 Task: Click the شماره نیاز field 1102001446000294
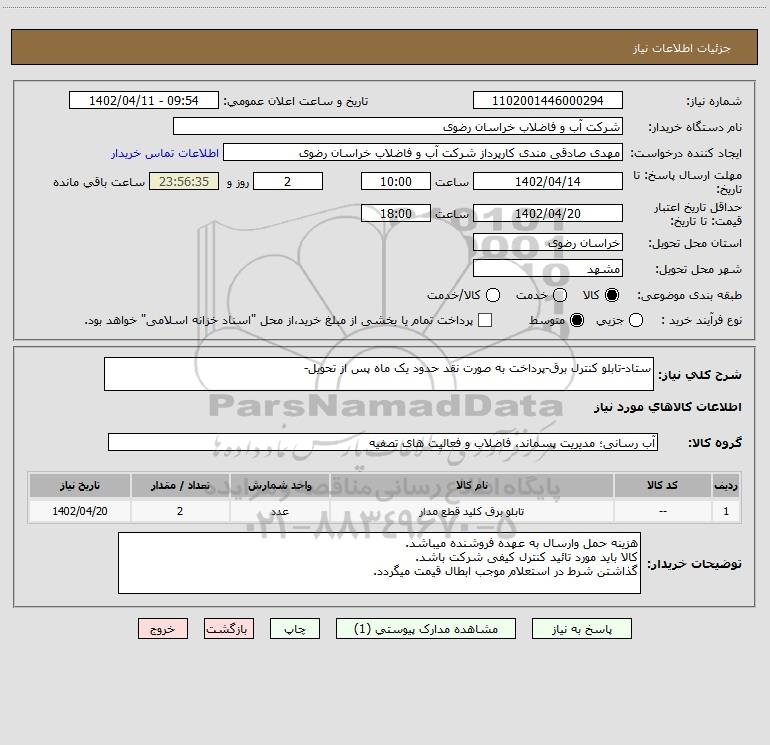click(548, 101)
